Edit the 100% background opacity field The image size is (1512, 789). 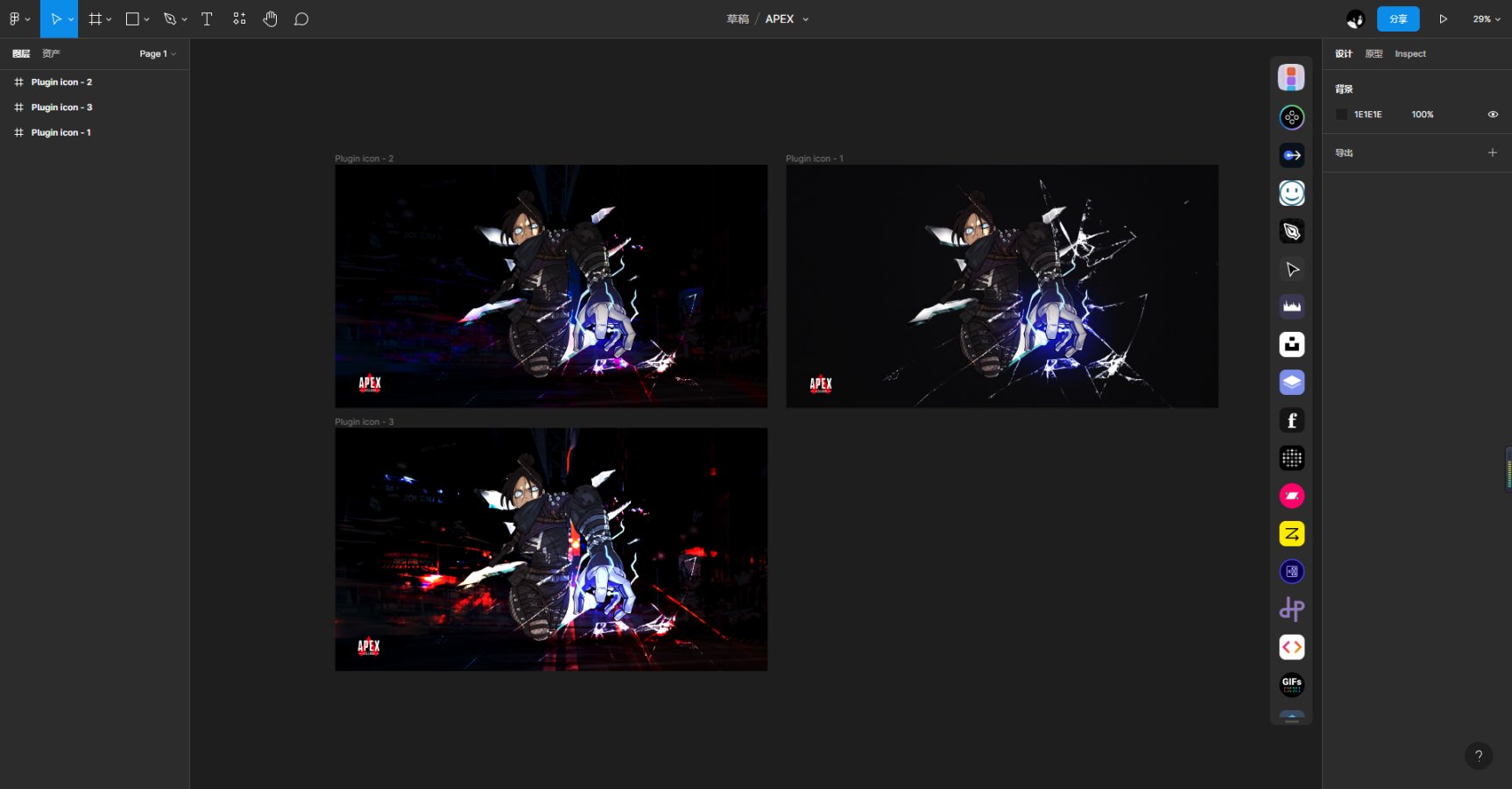pyautogui.click(x=1423, y=114)
